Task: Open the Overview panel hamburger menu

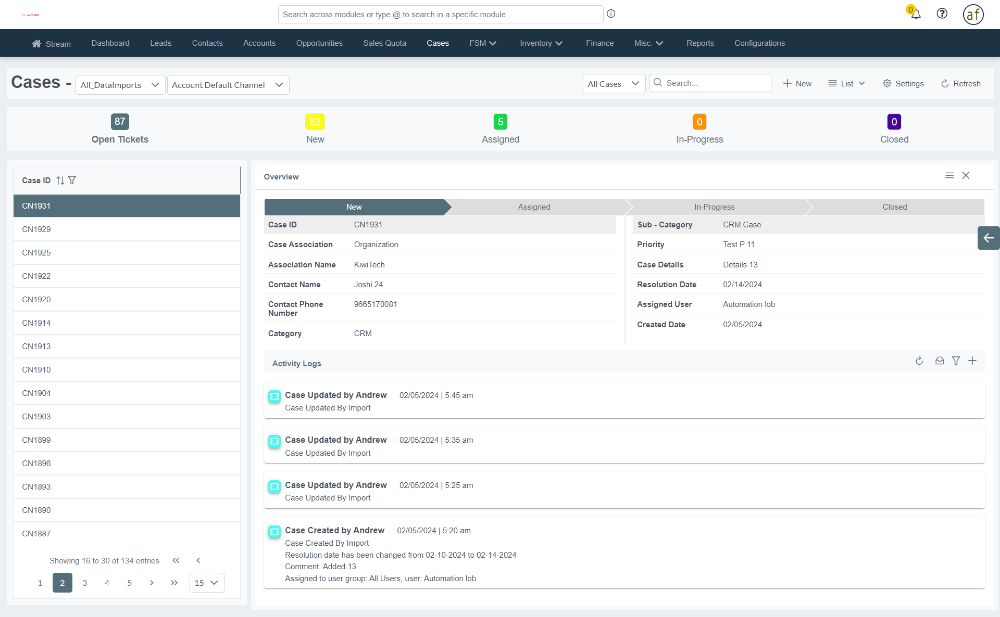Action: (x=949, y=176)
